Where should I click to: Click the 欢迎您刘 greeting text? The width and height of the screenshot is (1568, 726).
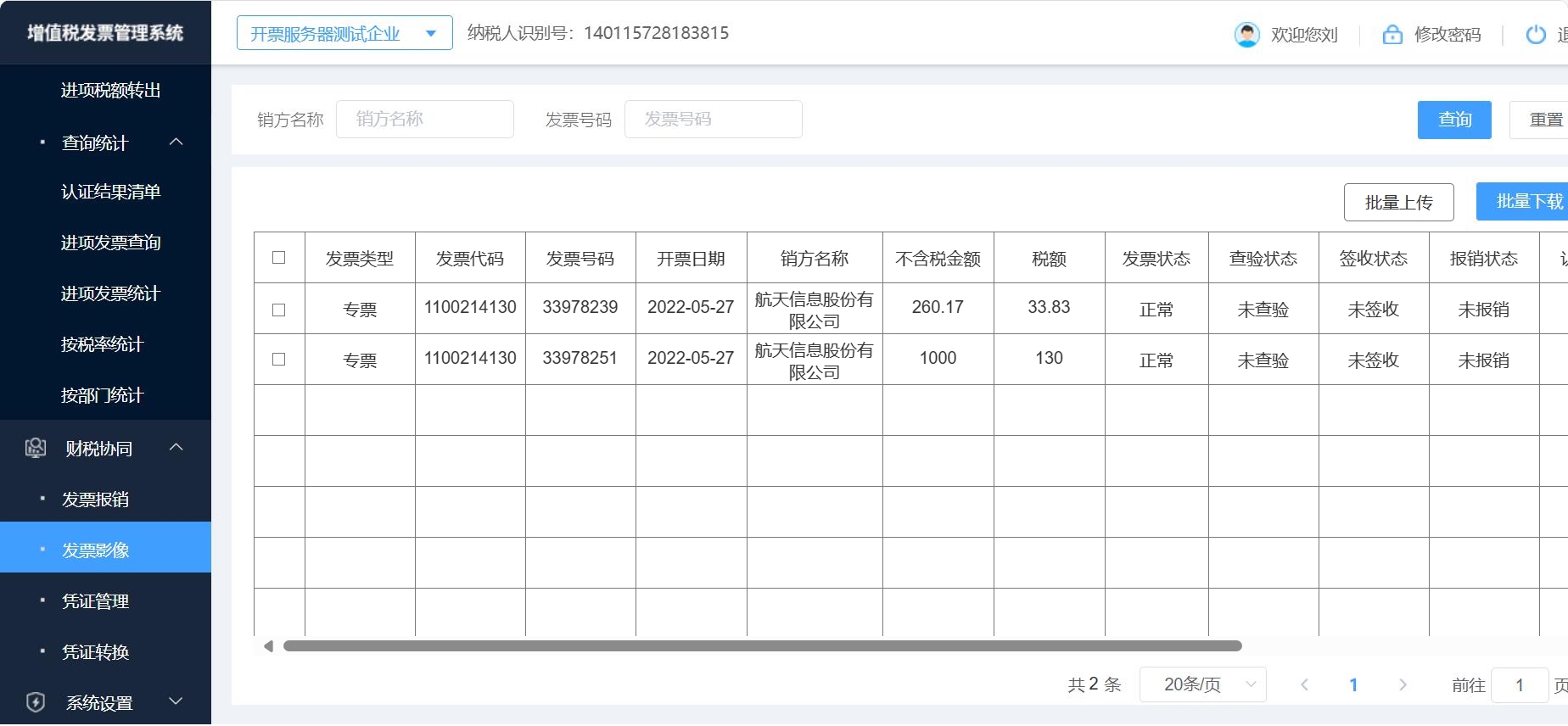click(1304, 35)
